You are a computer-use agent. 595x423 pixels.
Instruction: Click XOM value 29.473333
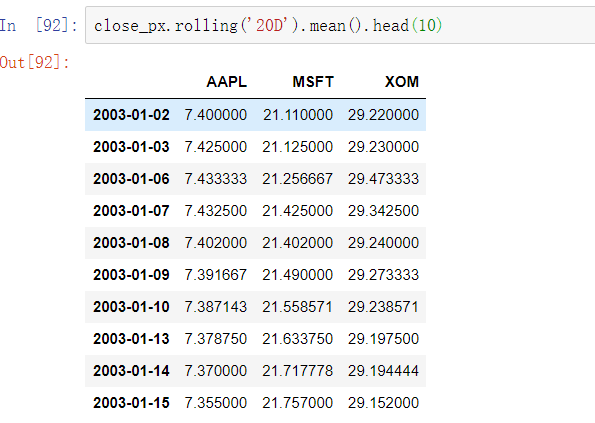tap(383, 179)
